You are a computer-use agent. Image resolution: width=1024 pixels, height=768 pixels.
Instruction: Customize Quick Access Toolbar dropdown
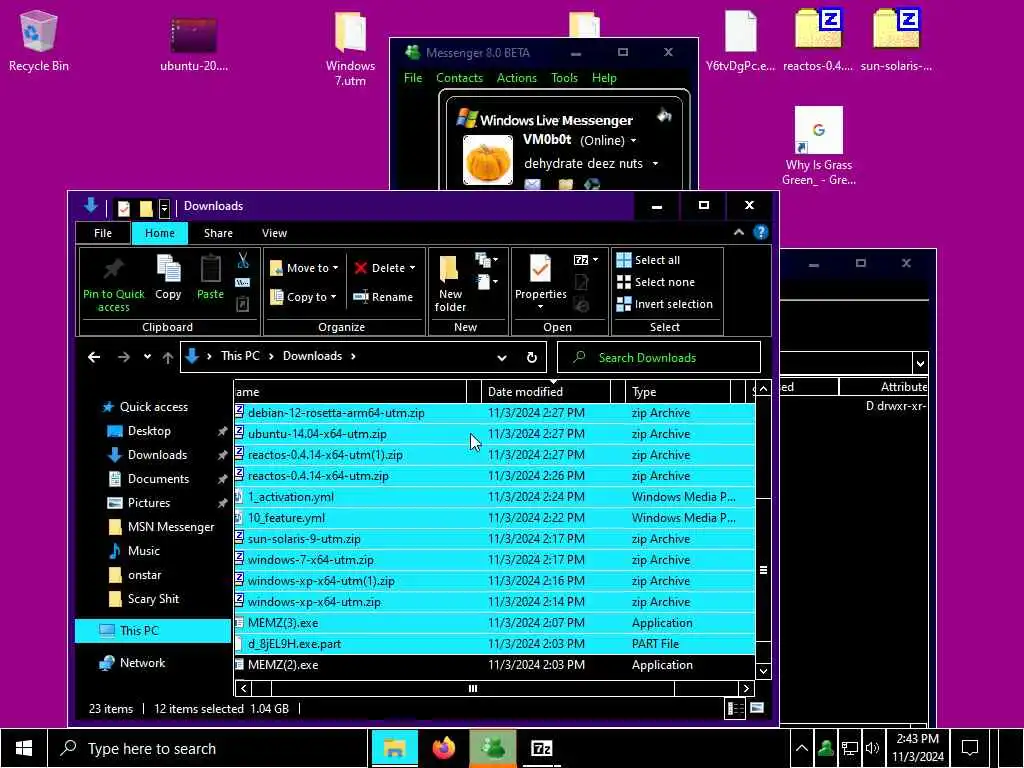165,208
